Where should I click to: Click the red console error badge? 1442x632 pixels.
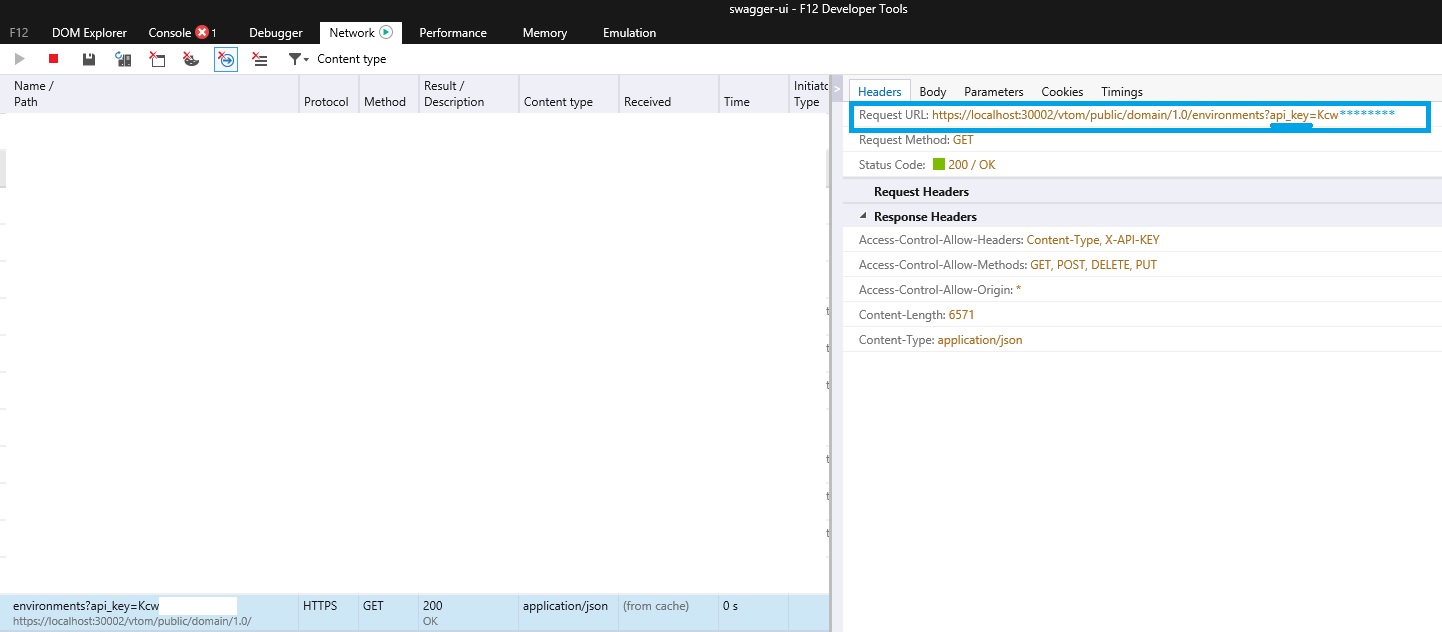click(x=202, y=32)
